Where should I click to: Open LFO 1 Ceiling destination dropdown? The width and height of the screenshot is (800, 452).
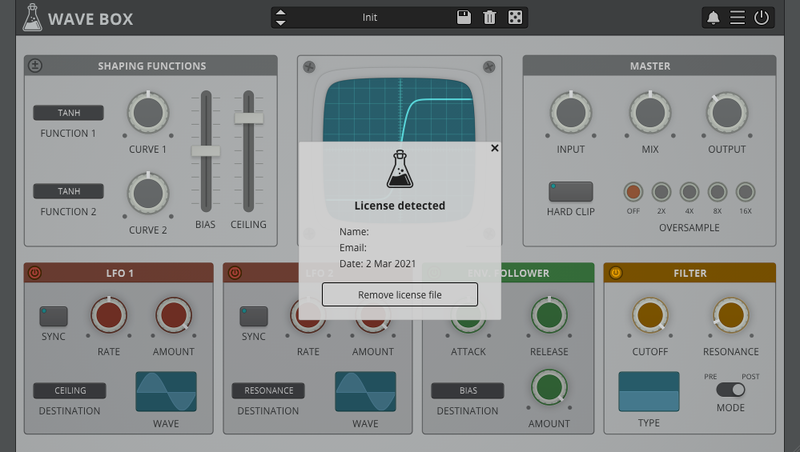69,390
